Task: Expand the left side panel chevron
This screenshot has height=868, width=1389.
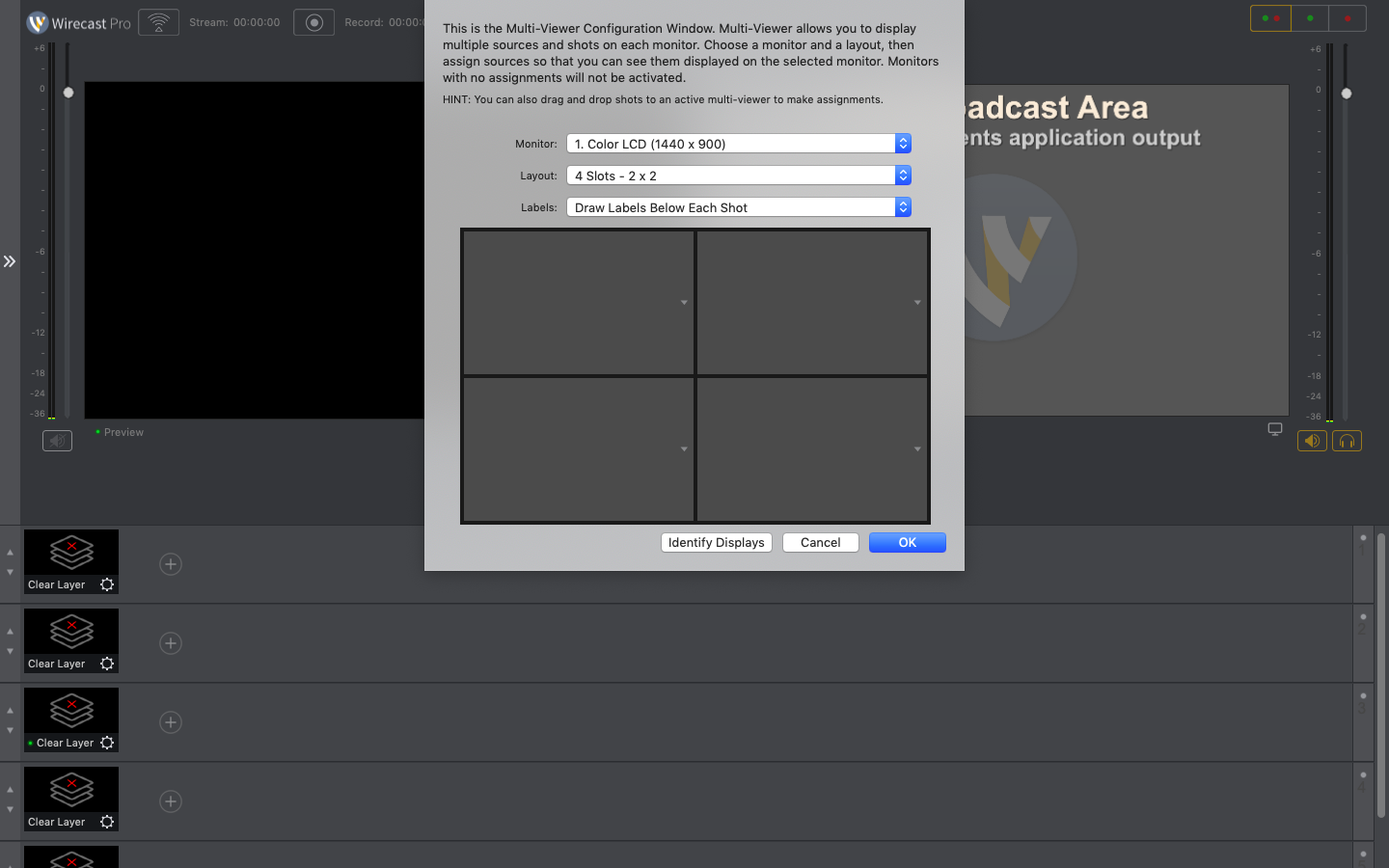Action: point(10,261)
